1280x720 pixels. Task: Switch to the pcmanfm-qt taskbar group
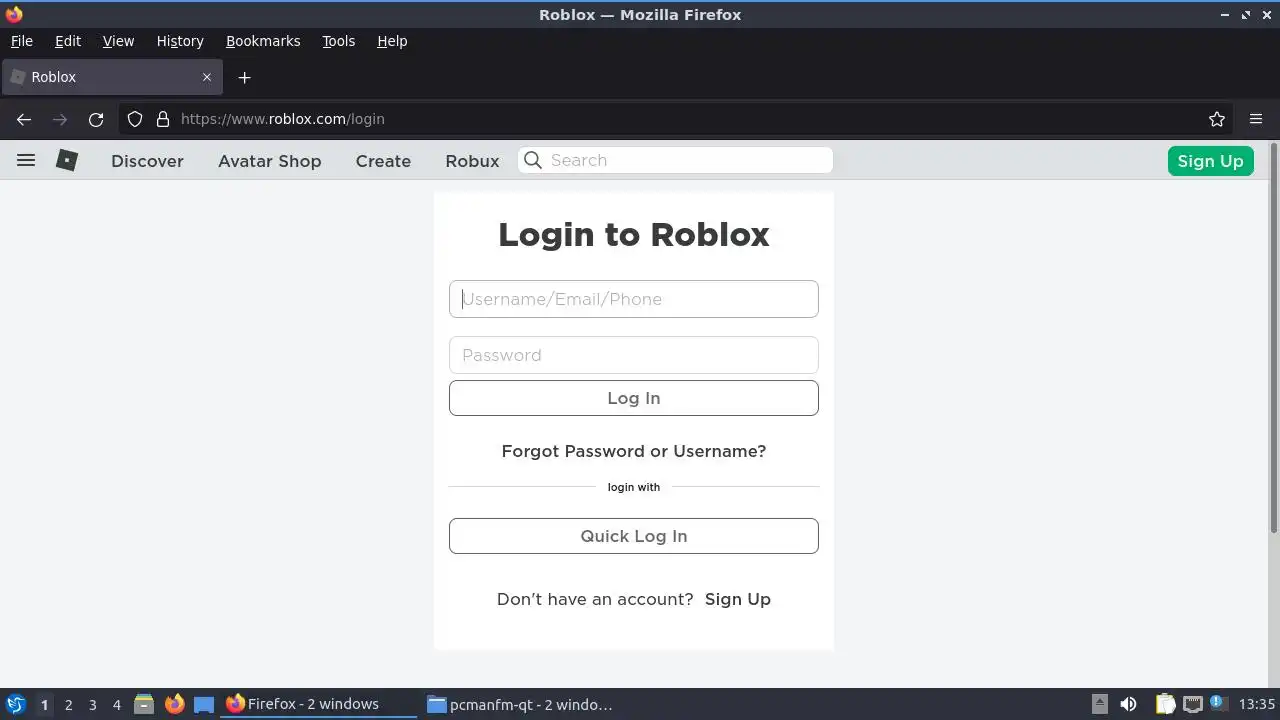point(520,704)
